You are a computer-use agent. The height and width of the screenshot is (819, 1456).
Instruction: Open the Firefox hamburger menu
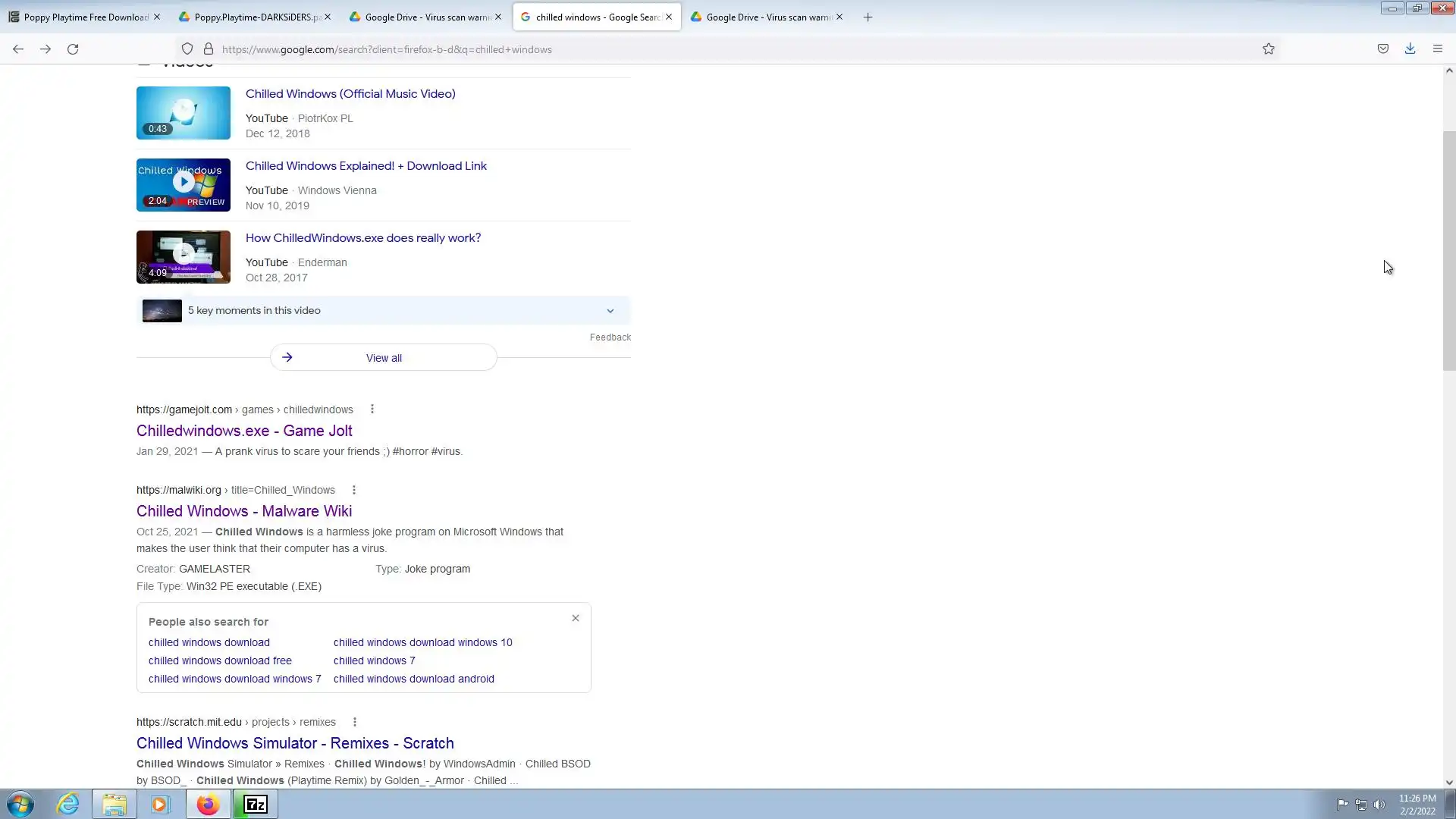click(x=1437, y=49)
